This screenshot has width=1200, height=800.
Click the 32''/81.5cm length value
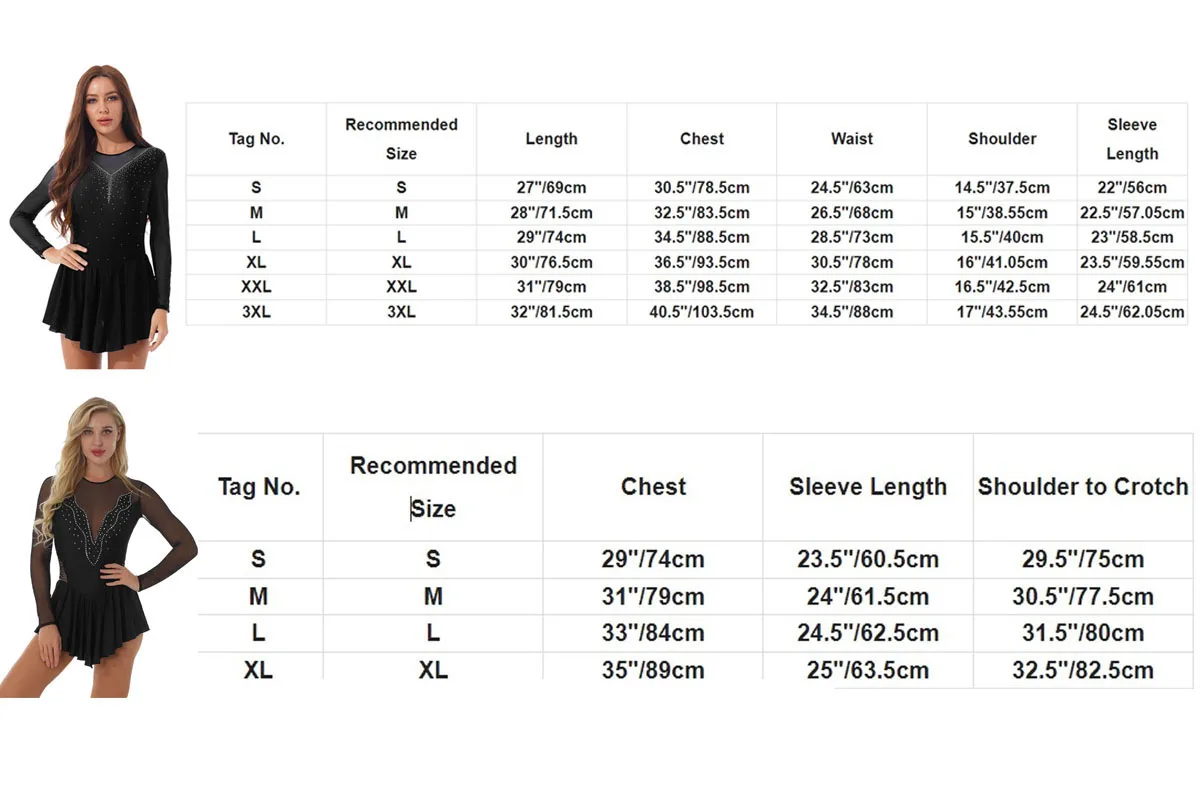click(551, 312)
